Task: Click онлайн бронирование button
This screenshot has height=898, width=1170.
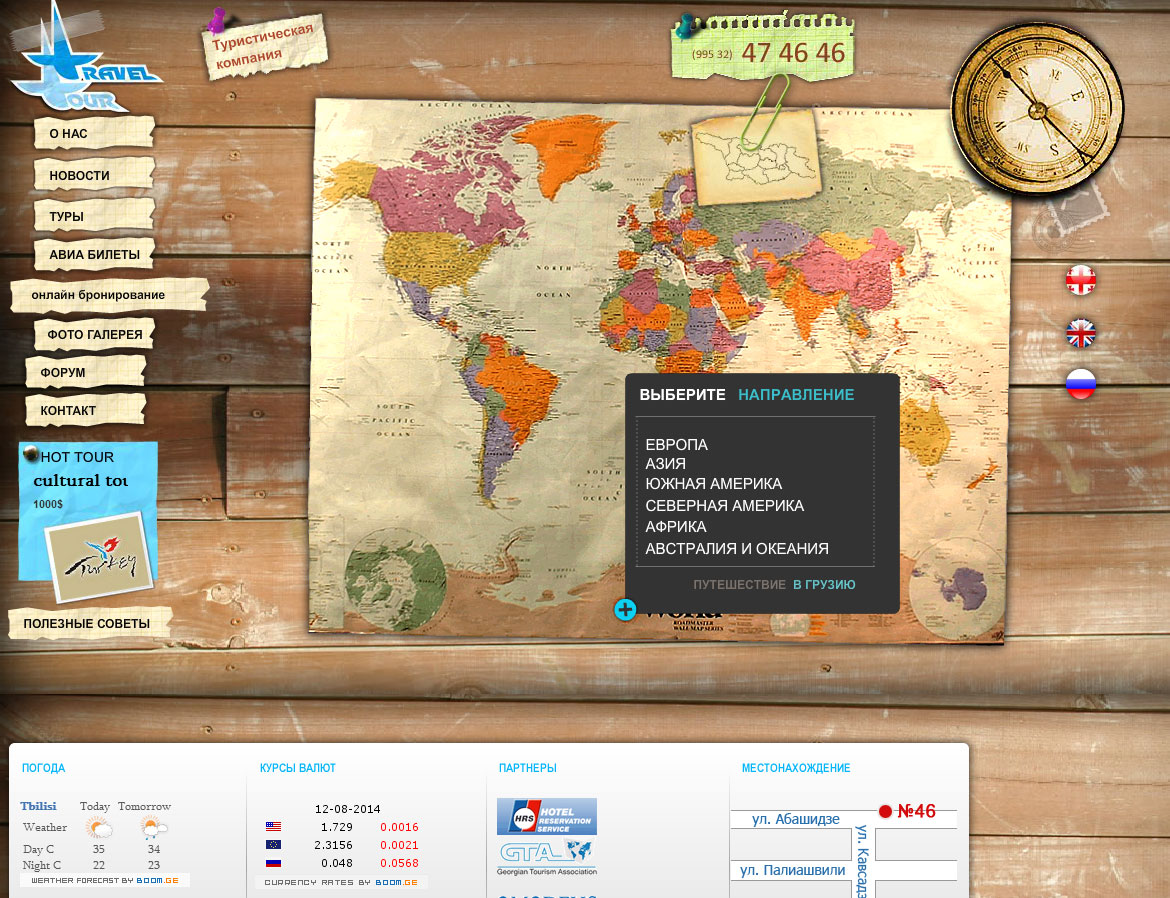Action: 98,295
